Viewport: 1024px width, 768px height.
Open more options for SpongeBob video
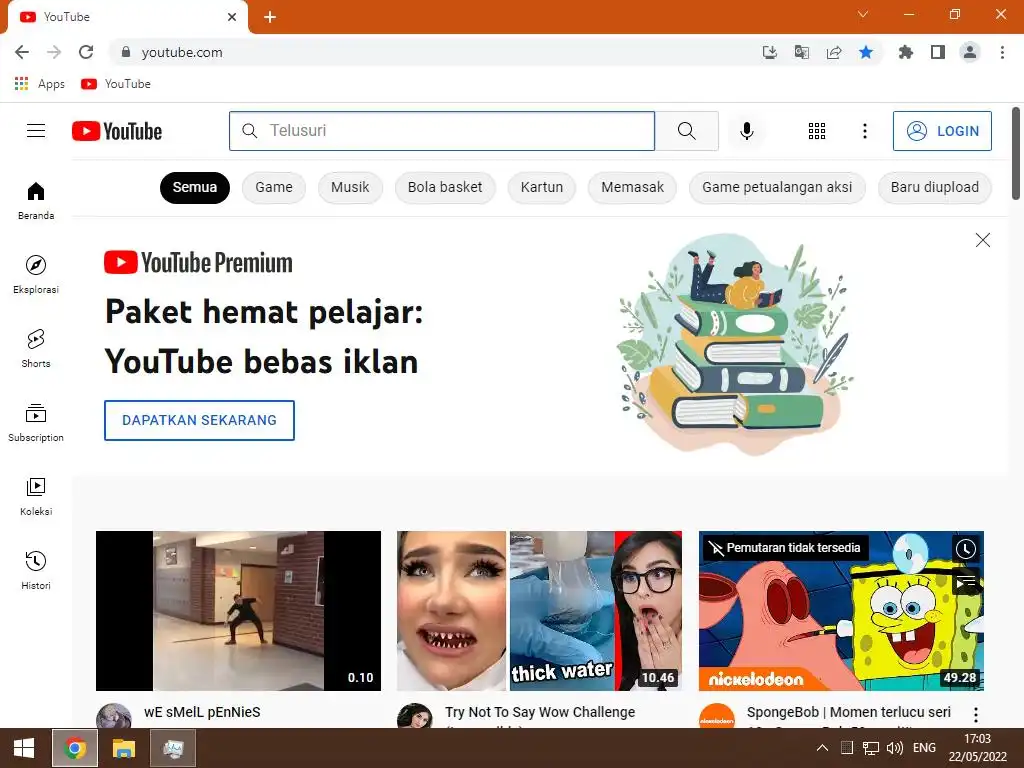(x=976, y=714)
